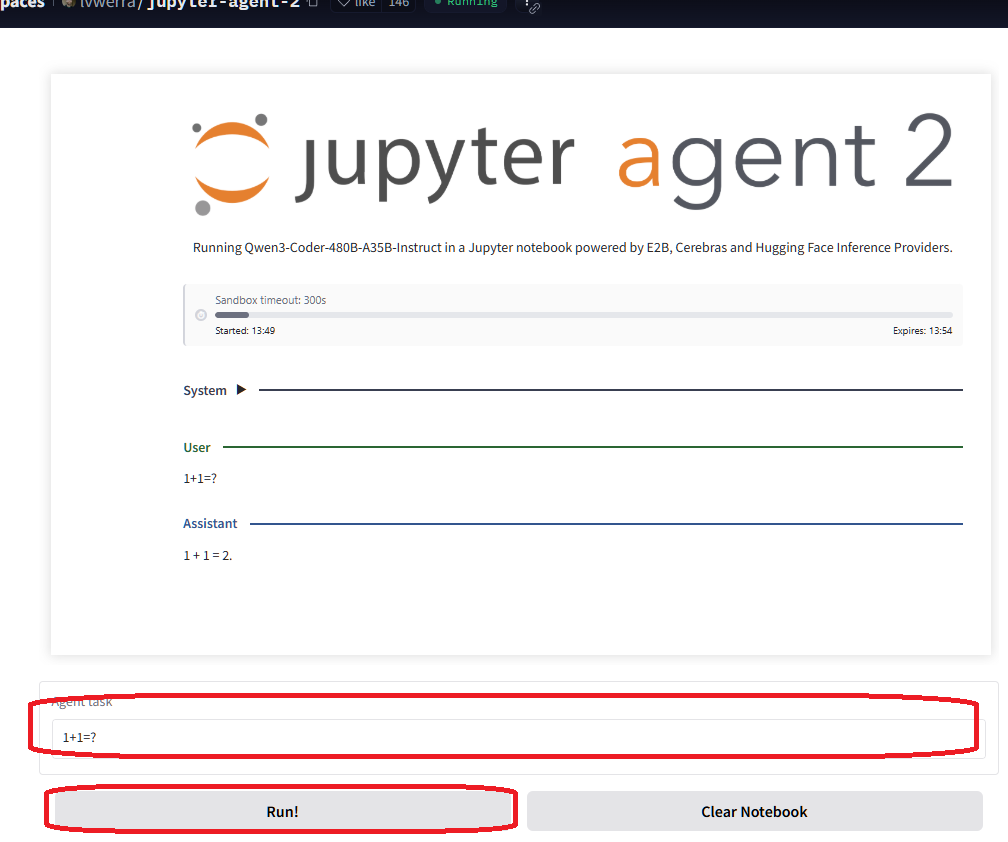Select the assistant reply '1 + 1 = 2.'
1008x842 pixels.
[208, 555]
